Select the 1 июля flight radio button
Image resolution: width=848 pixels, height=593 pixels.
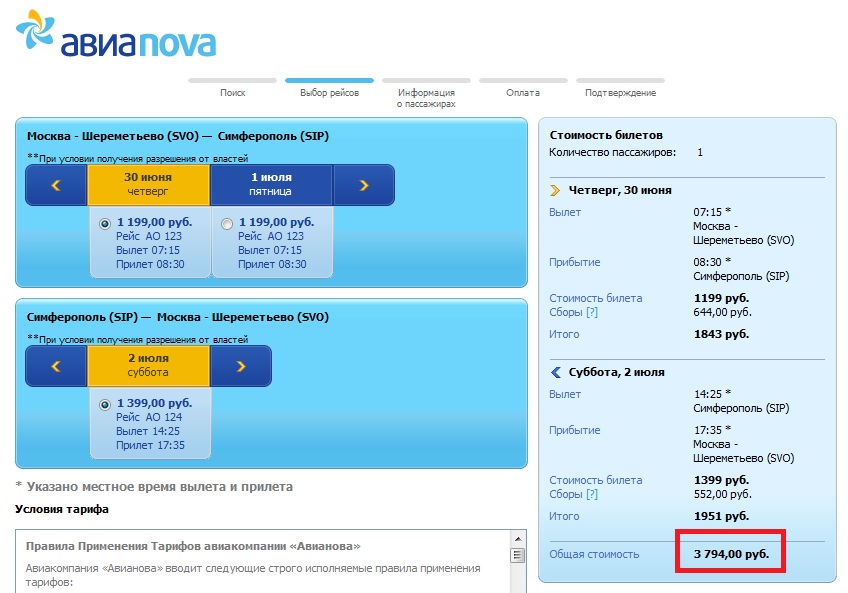click(227, 224)
